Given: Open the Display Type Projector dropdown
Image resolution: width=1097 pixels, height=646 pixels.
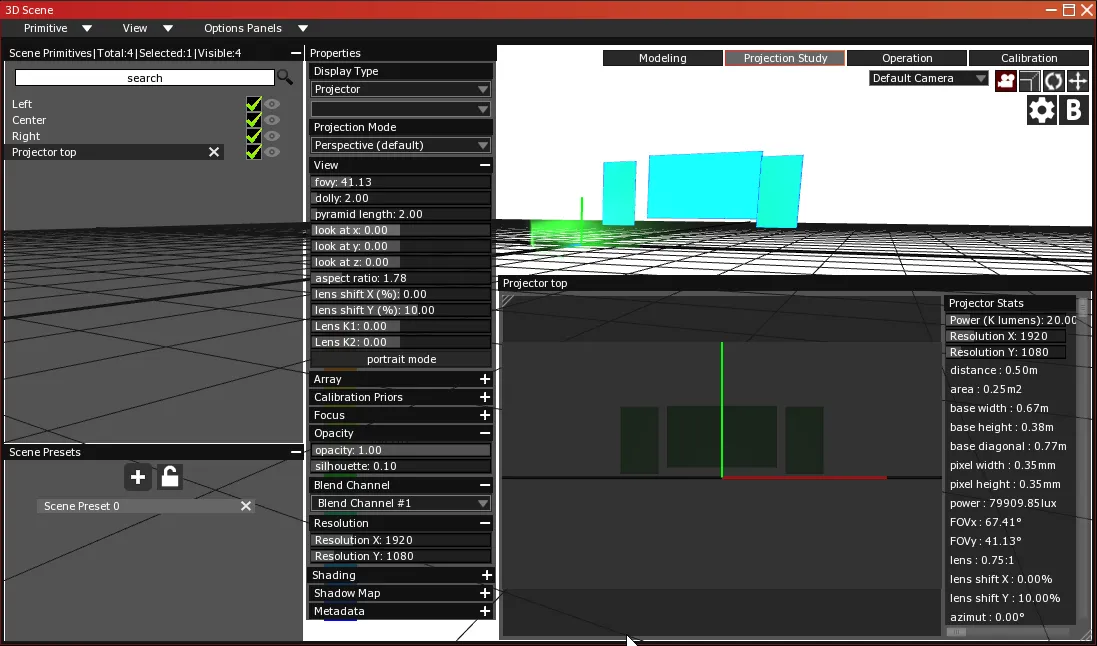Looking at the screenshot, I should (400, 89).
